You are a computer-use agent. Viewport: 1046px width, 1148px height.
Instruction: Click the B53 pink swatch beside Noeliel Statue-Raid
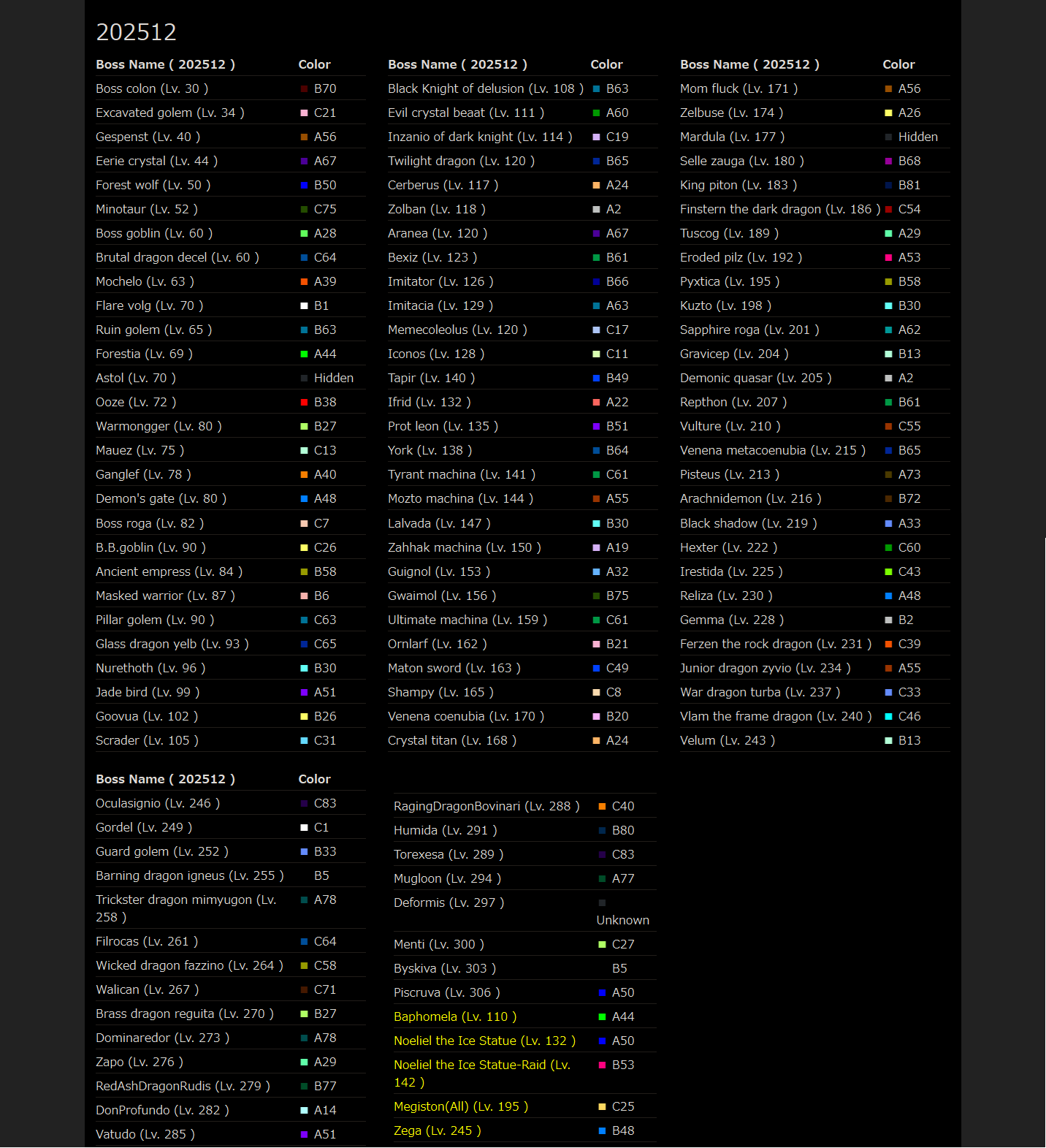tap(602, 1065)
